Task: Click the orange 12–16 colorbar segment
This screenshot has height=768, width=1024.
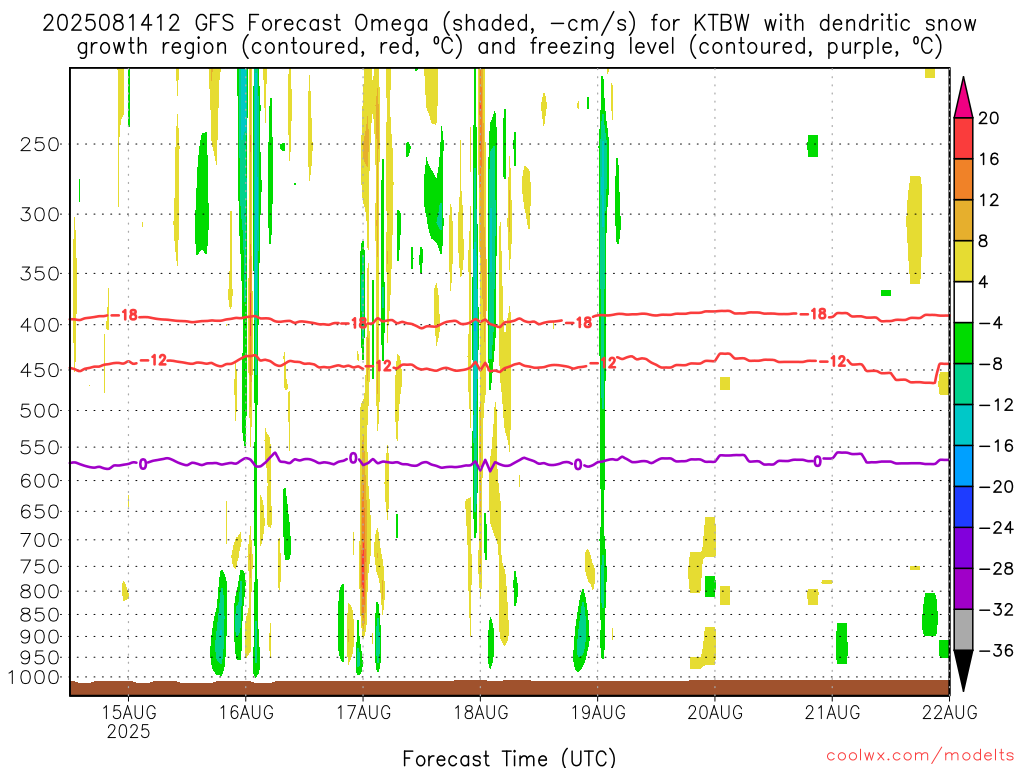Action: (963, 180)
